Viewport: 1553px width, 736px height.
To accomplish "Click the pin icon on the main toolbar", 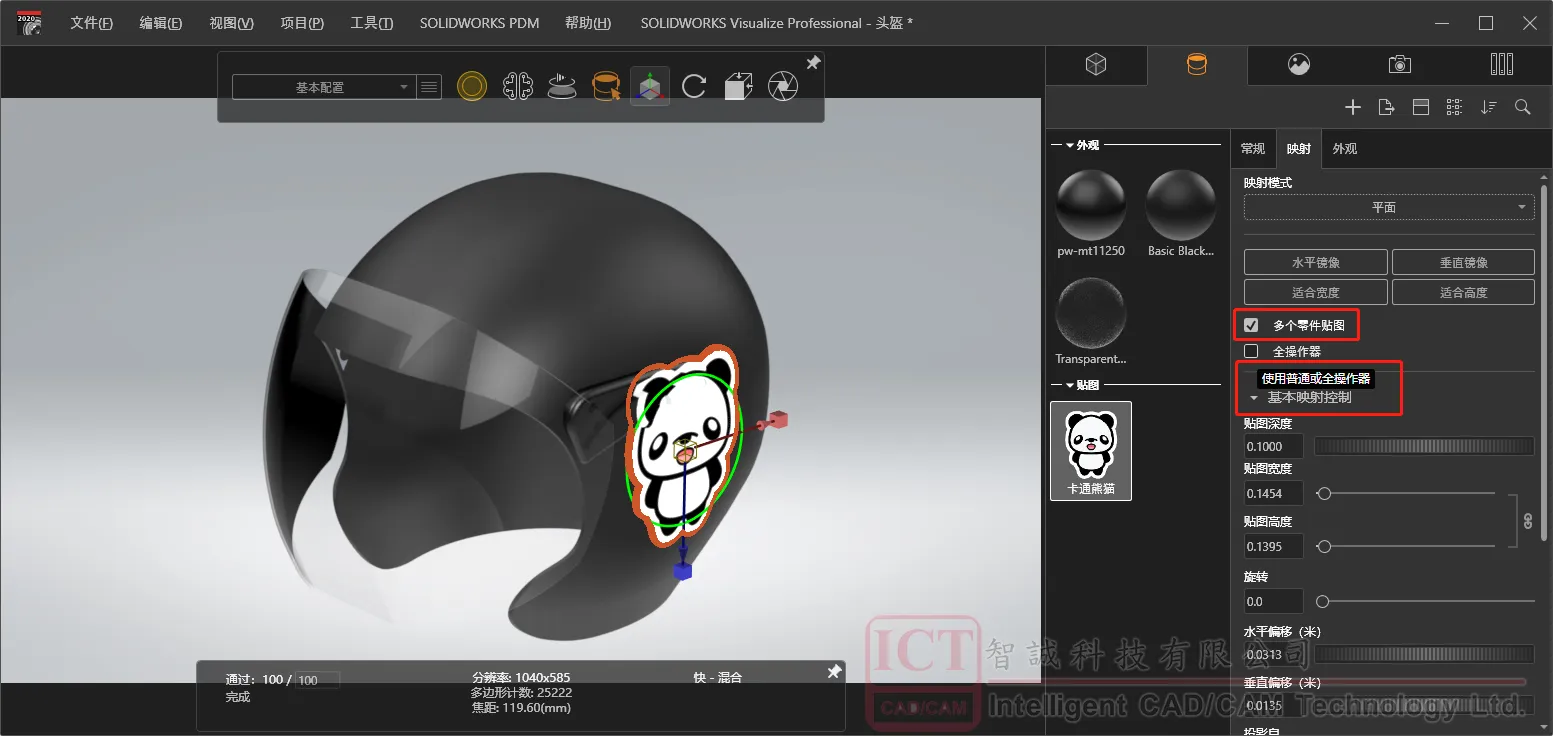I will click(x=813, y=63).
